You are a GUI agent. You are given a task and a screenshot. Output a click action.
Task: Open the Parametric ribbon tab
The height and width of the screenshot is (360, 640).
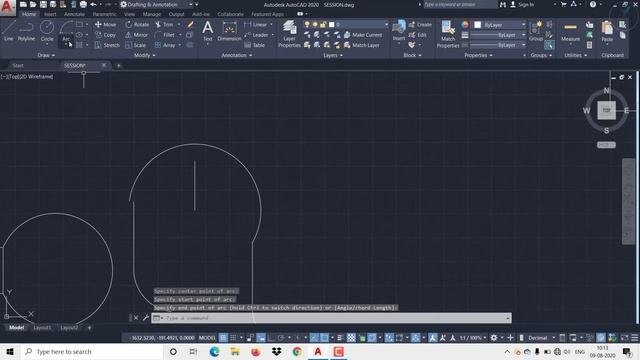point(104,14)
